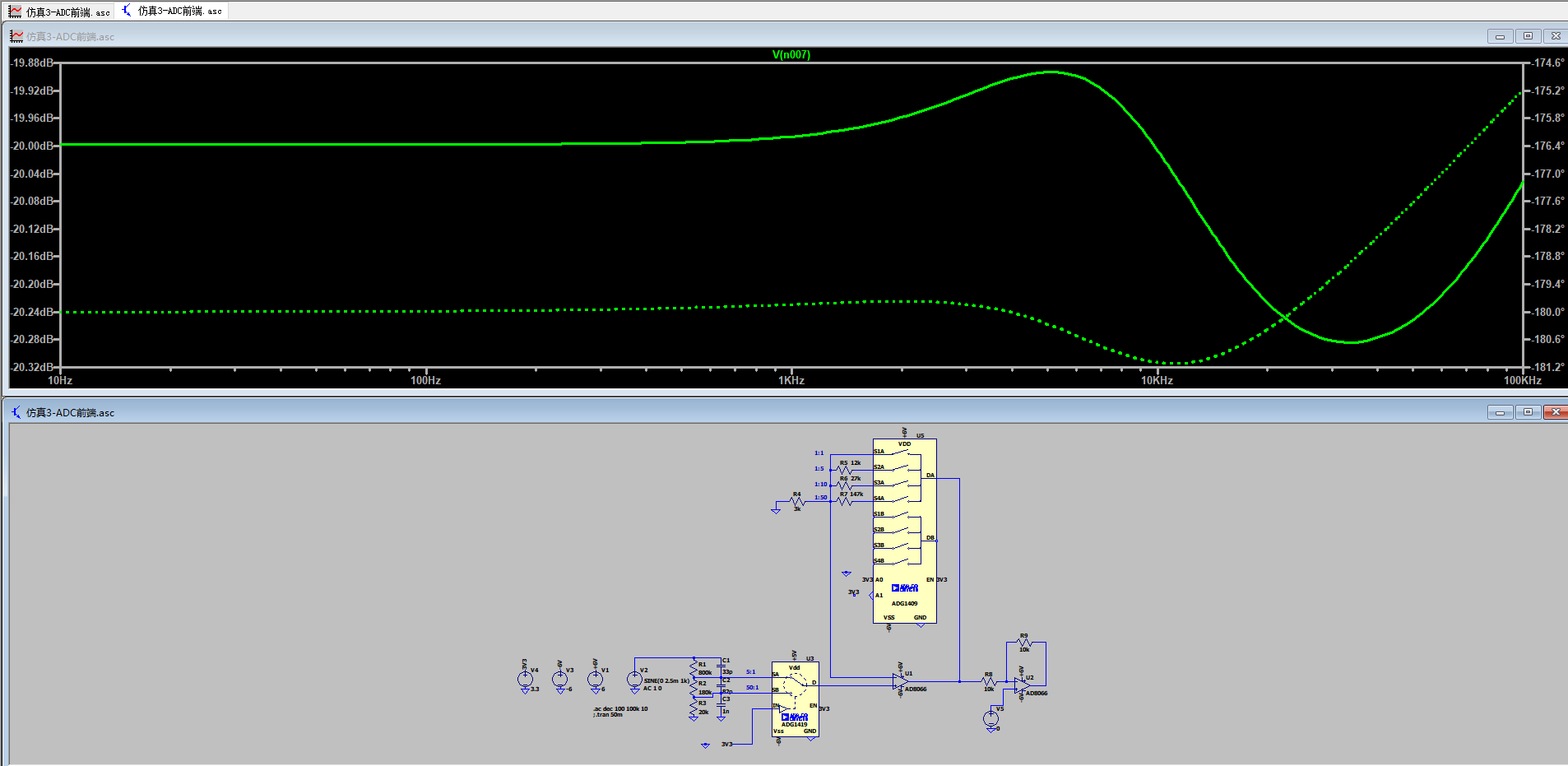
Task: Select op-amp U2 AD8066 symbol
Action: (x=1022, y=685)
